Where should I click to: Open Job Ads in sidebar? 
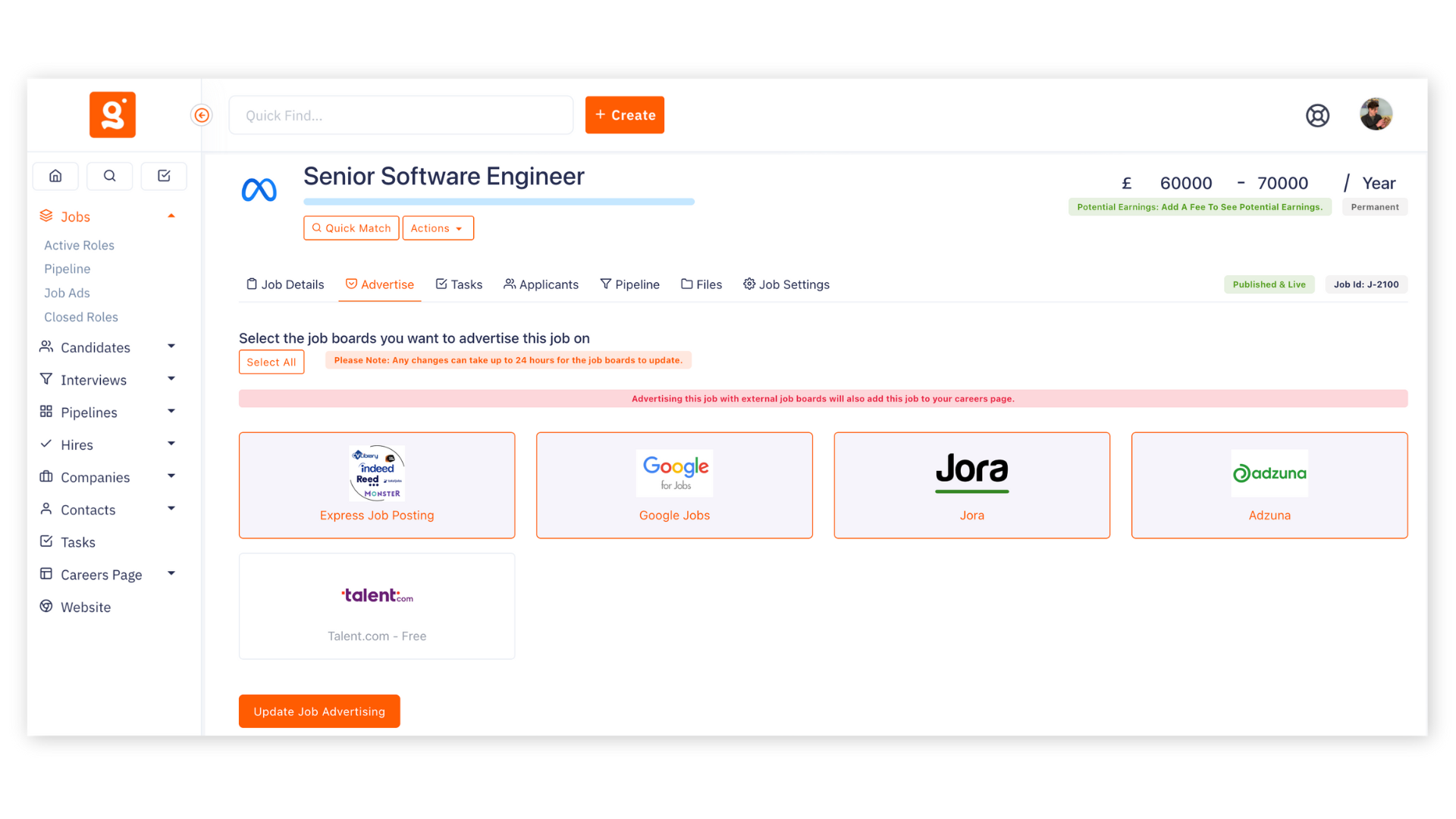pyautogui.click(x=67, y=293)
